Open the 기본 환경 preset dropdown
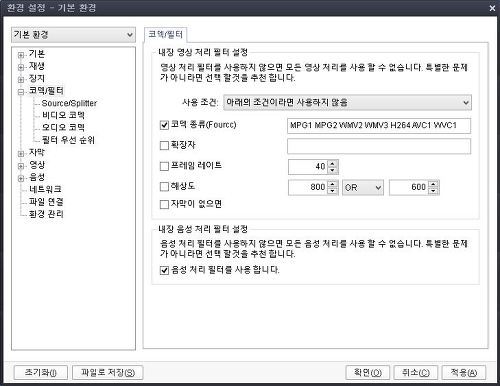500x386 pixels. (73, 35)
